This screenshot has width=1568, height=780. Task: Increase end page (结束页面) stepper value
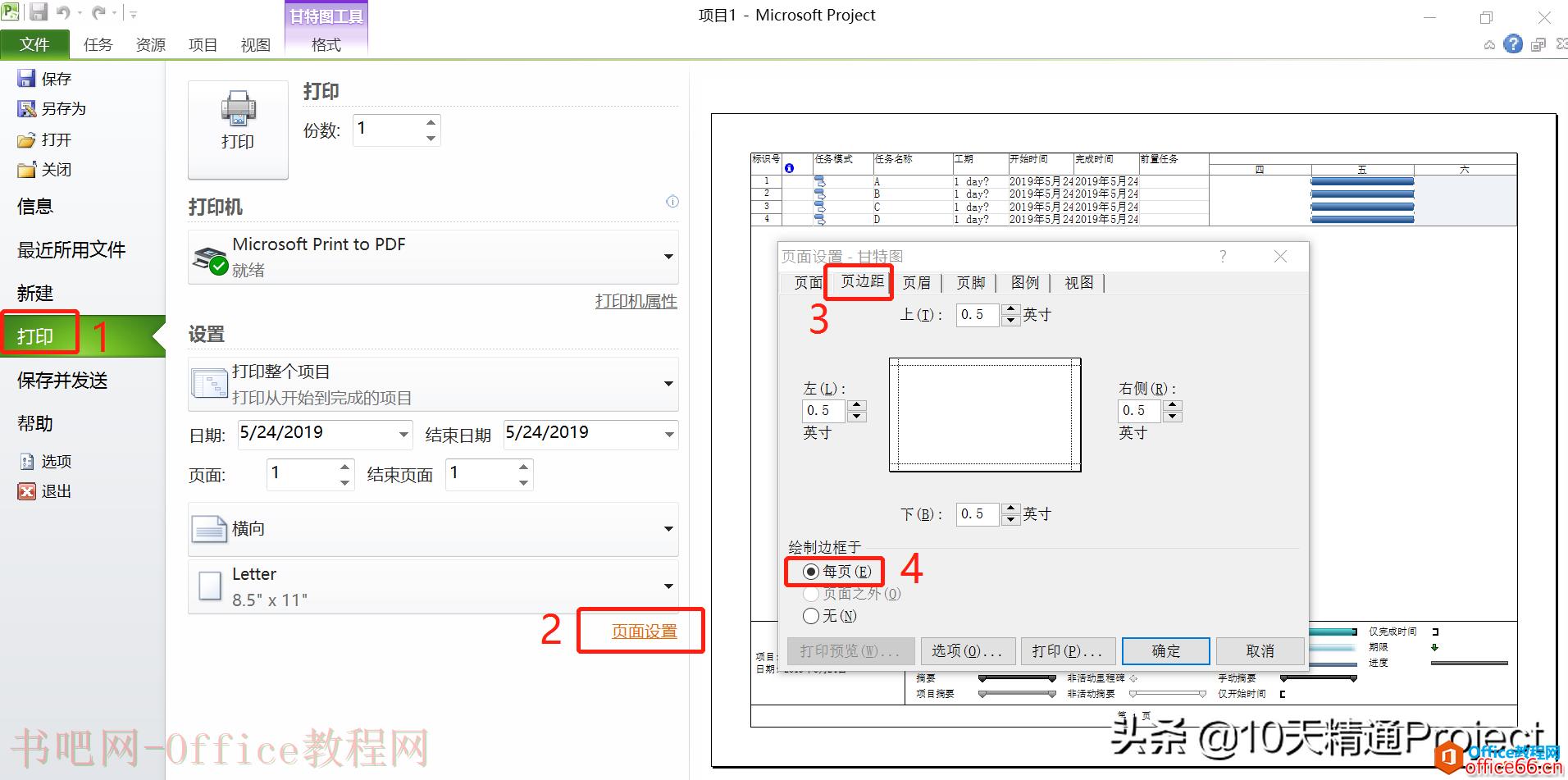pos(523,467)
